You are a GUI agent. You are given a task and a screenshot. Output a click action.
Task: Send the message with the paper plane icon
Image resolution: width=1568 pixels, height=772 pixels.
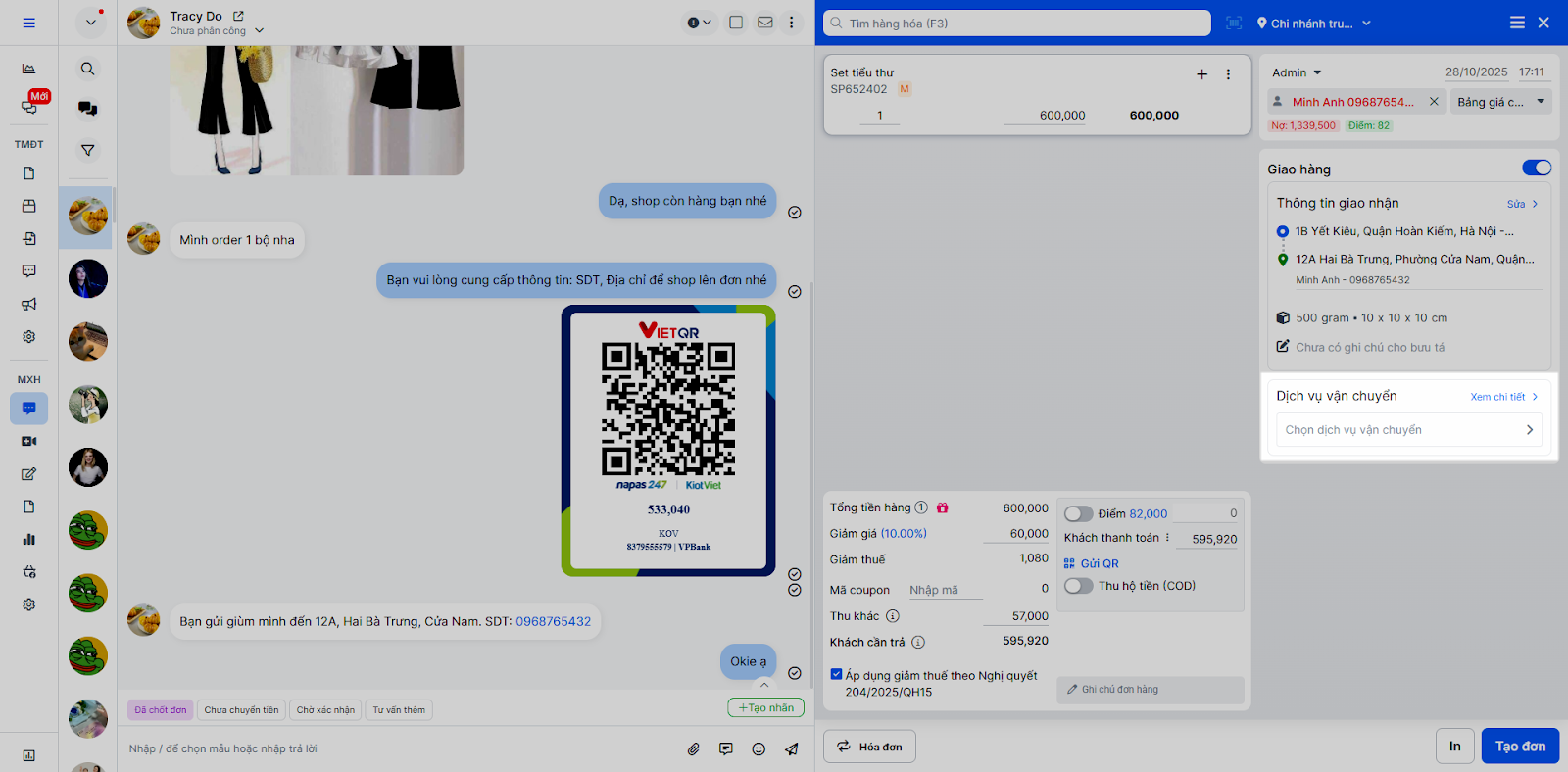pyautogui.click(x=791, y=748)
